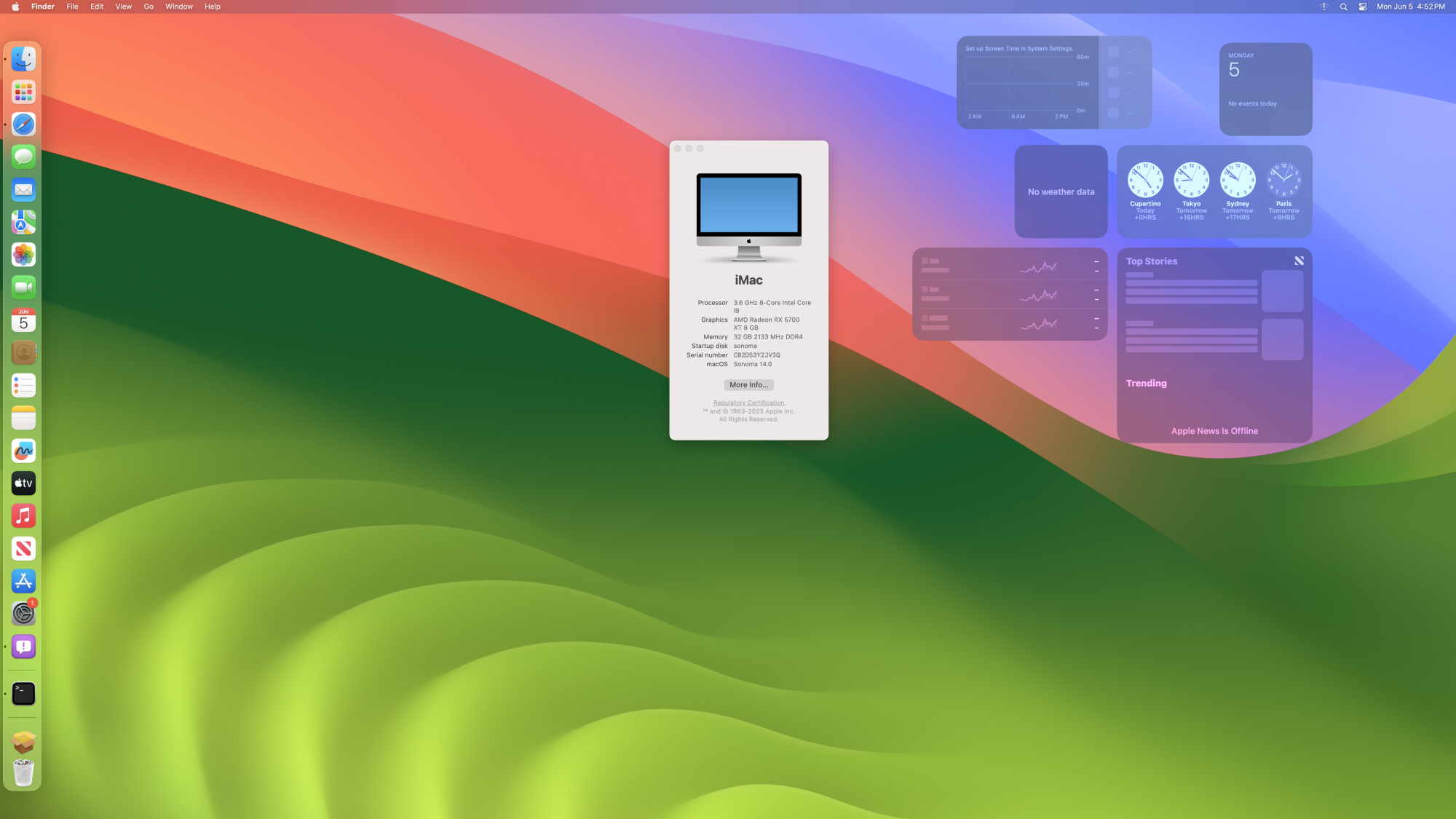Click the menu bar clock Mon Jun 5
The width and height of the screenshot is (1456, 819).
coord(1411,7)
